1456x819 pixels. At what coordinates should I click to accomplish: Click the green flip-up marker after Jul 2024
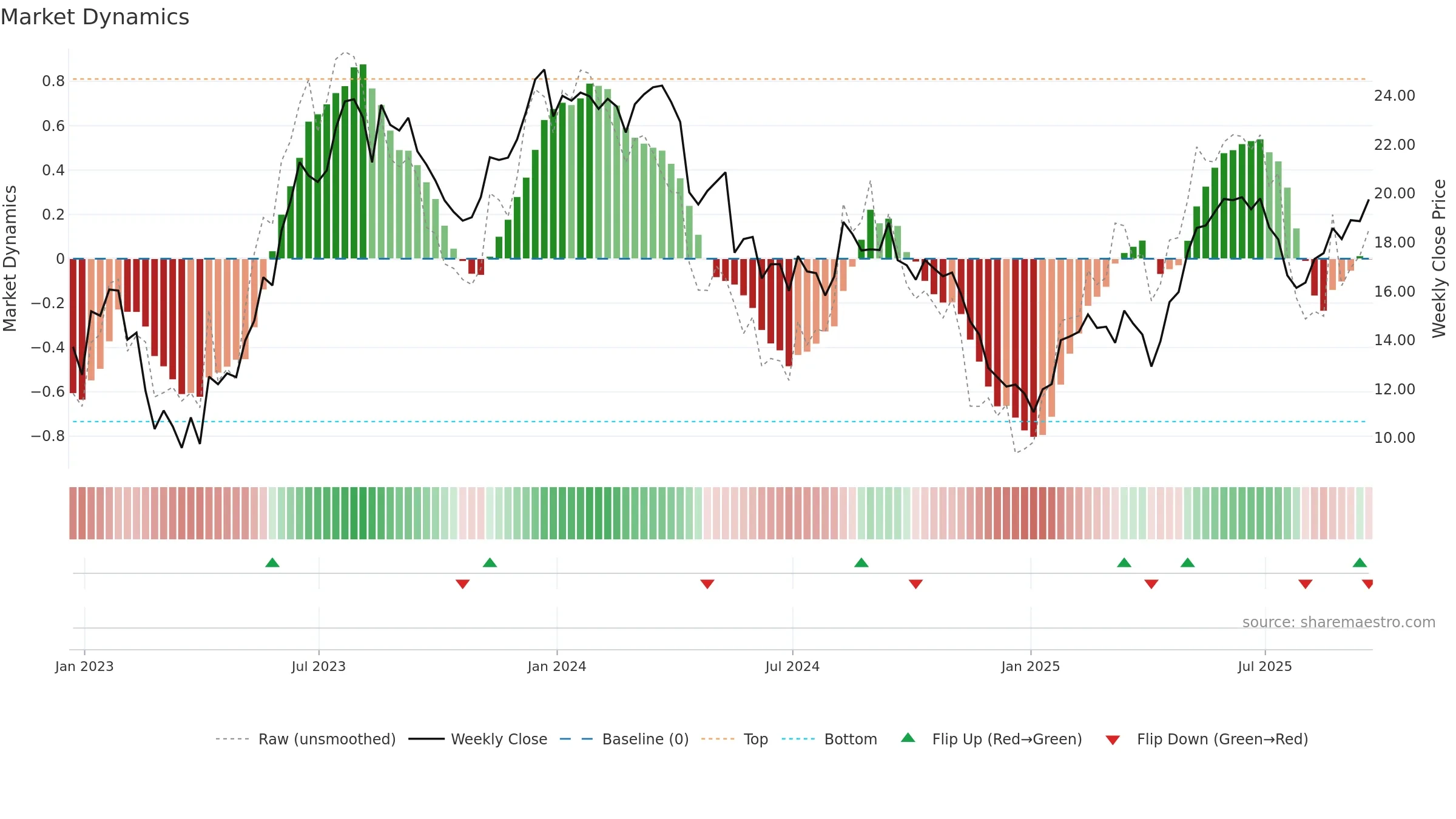click(x=861, y=562)
